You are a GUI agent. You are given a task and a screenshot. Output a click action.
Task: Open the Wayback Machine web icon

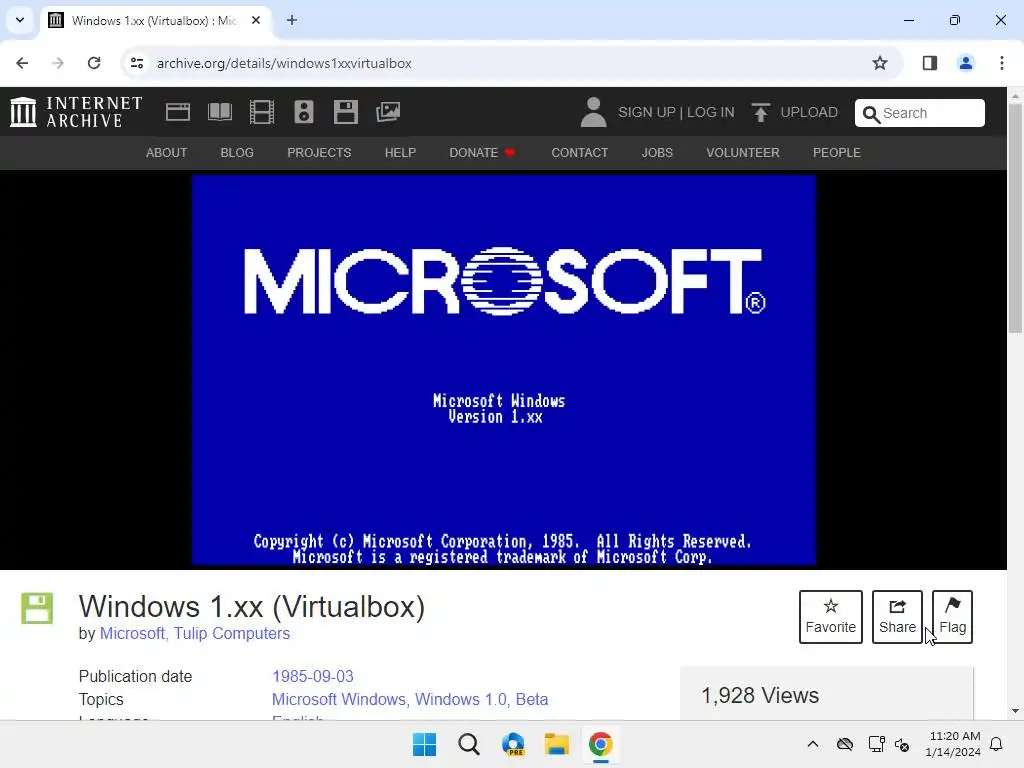(178, 112)
